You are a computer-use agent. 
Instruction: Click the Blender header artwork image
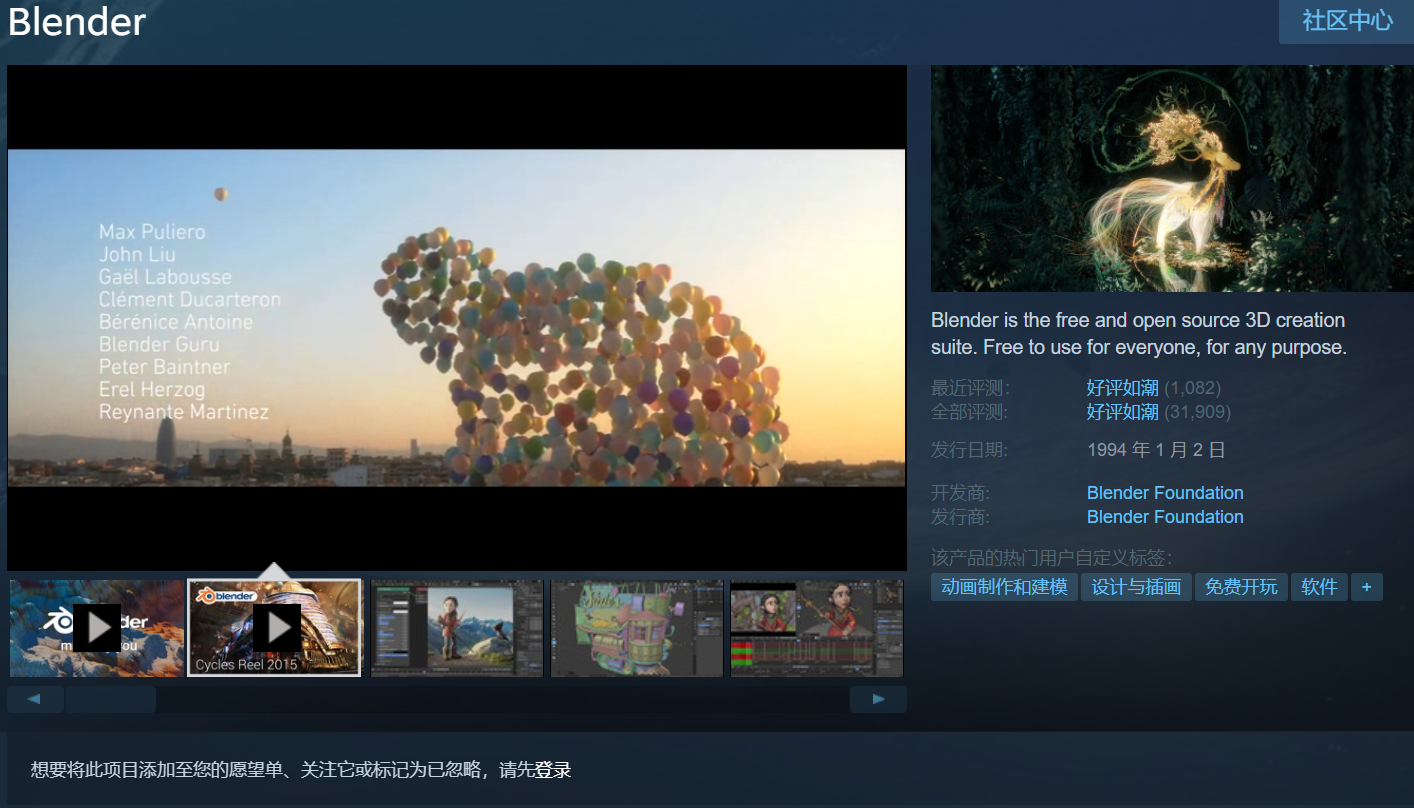(1172, 178)
